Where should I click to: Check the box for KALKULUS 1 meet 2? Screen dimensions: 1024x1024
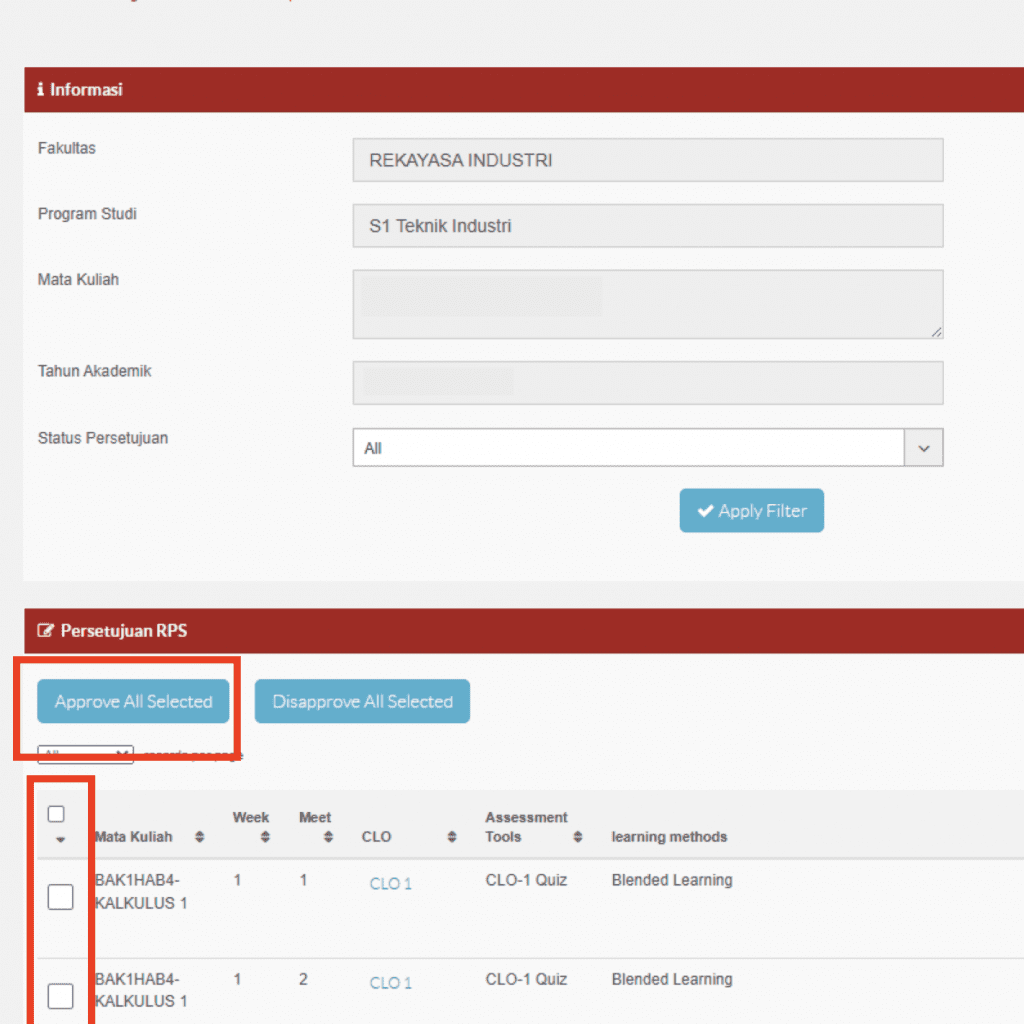tap(61, 996)
